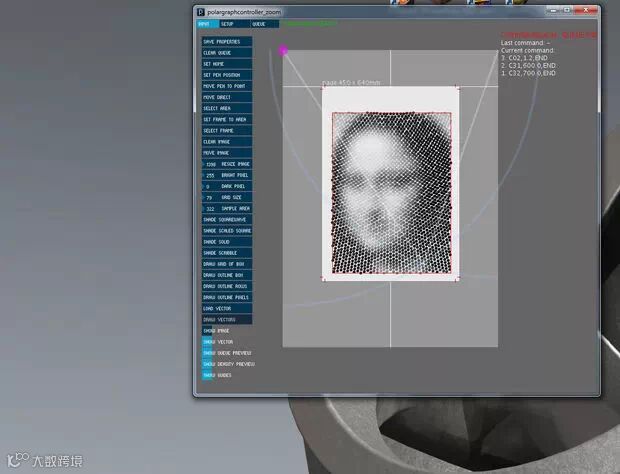Click the Resize Image number field
Image resolution: width=620 pixels, height=474 pixels.
211,164
